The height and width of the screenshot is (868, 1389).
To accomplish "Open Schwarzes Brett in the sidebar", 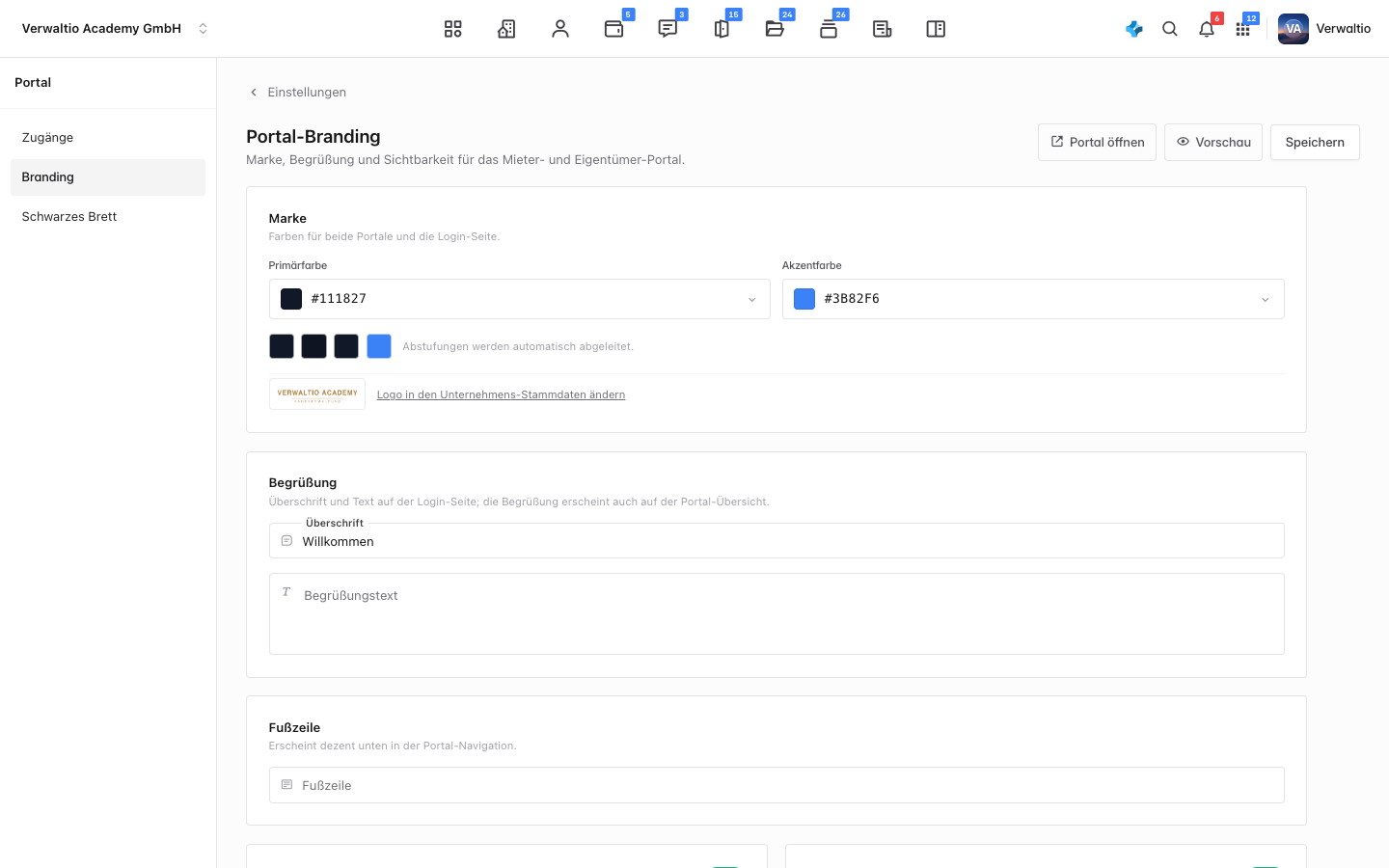I will pos(108,217).
